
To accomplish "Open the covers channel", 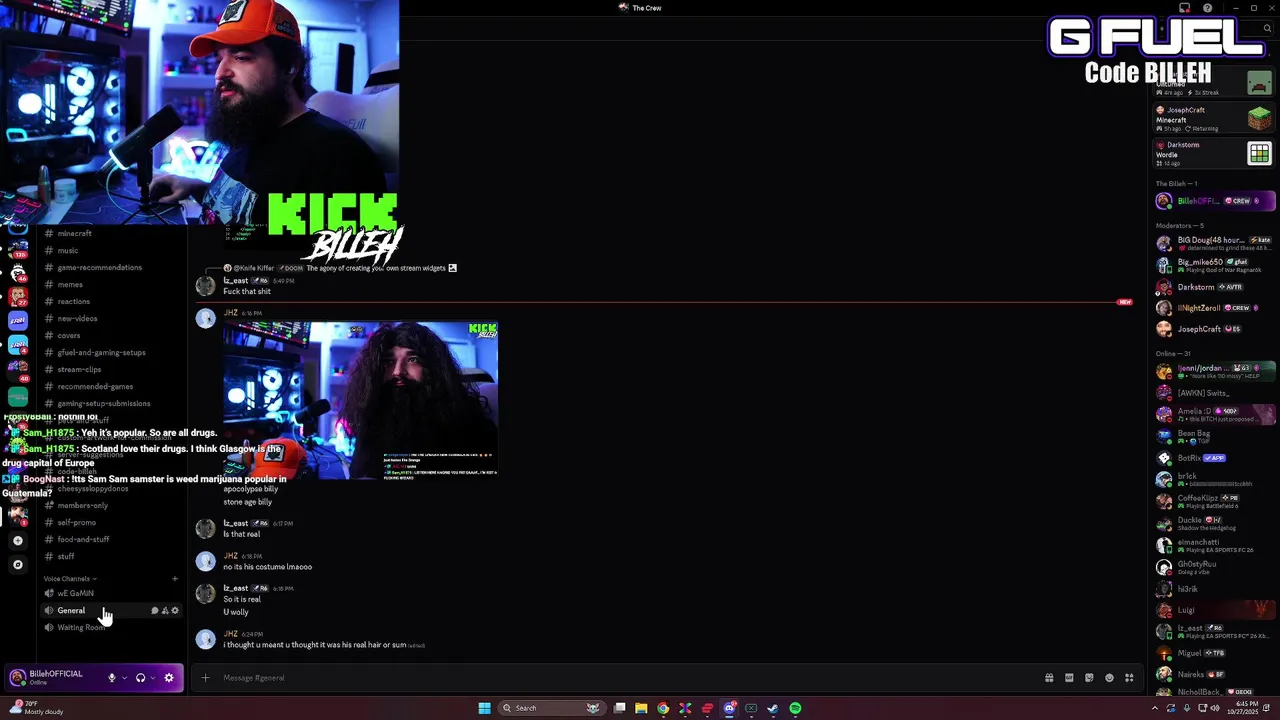I will click(x=110, y=335).
